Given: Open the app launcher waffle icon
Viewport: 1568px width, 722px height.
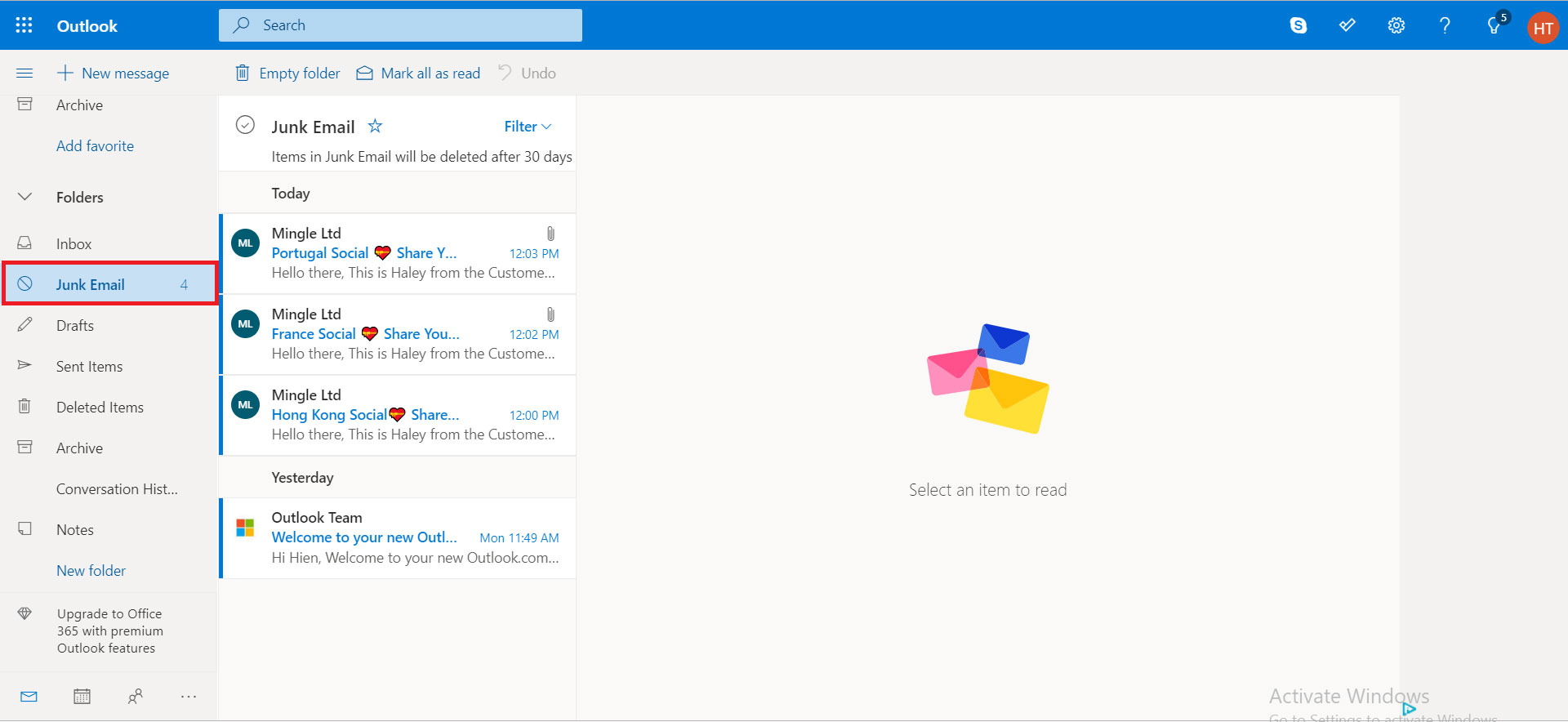Looking at the screenshot, I should (24, 25).
